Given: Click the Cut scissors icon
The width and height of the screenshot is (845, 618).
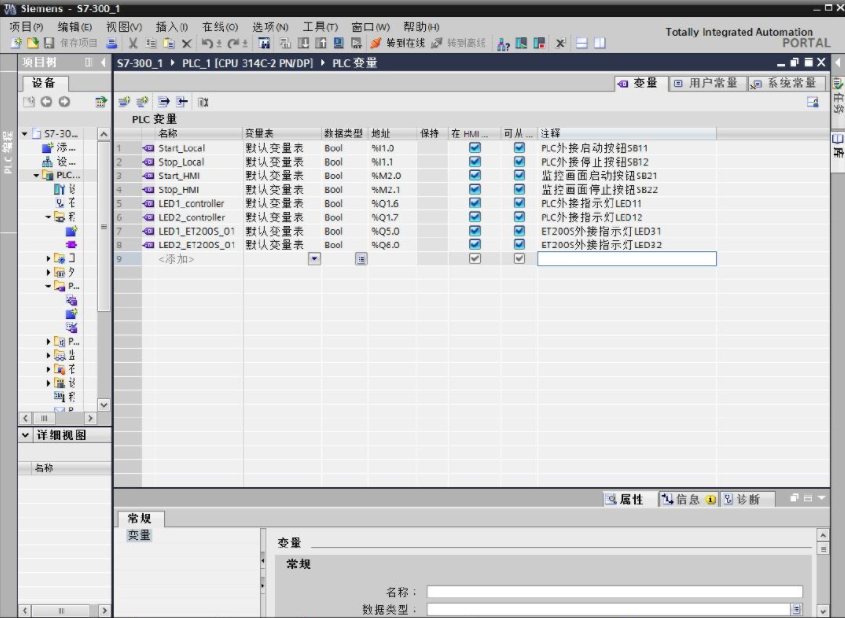Looking at the screenshot, I should pos(133,43).
